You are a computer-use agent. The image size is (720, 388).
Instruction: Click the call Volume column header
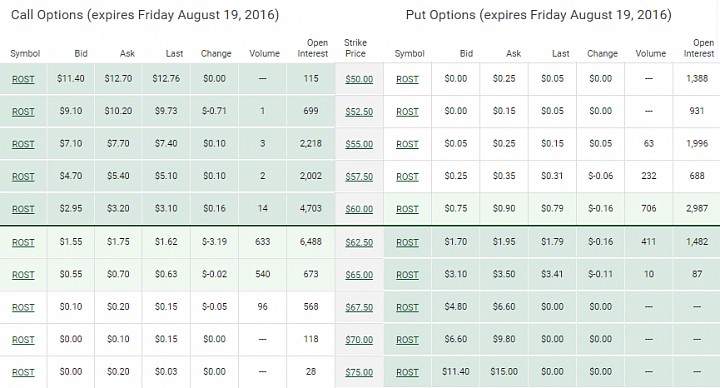tap(264, 54)
